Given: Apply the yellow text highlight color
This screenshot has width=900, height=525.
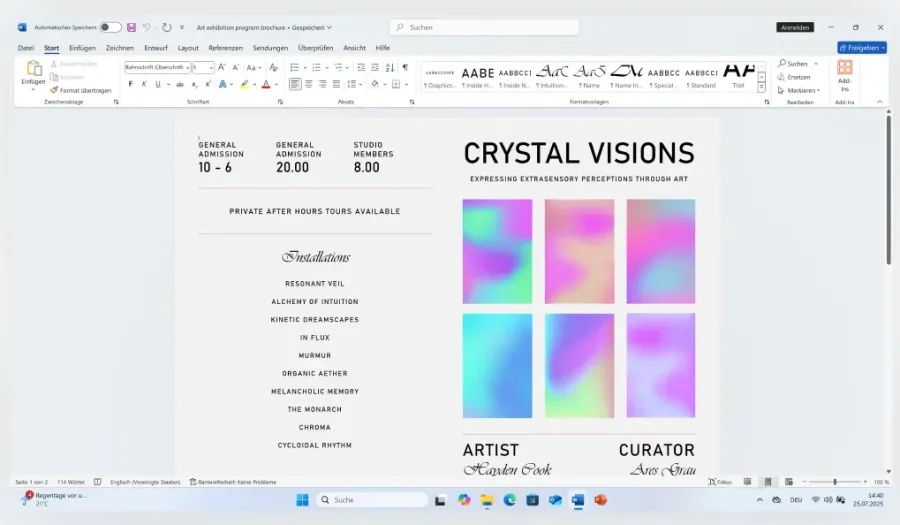Looking at the screenshot, I should pyautogui.click(x=245, y=84).
